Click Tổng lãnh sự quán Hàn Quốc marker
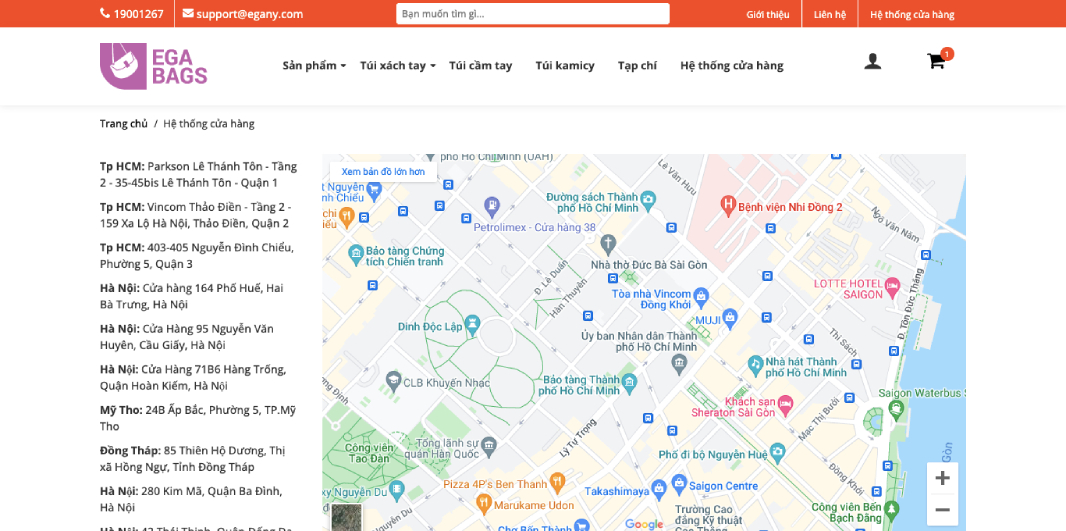This screenshot has width=1066, height=531. pos(489,445)
